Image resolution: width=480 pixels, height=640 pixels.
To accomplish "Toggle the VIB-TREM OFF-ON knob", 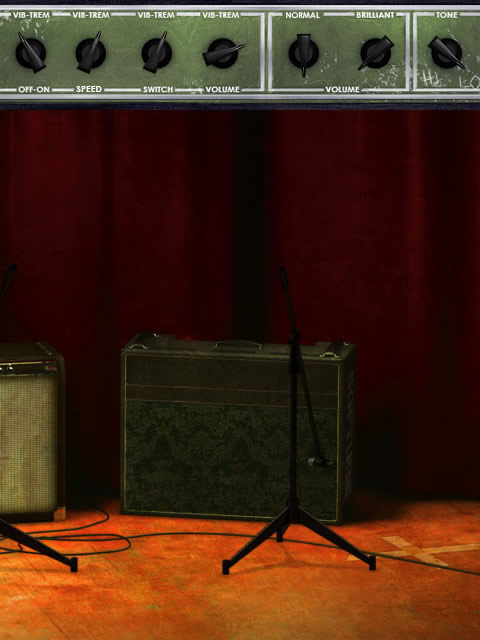I will (31, 53).
